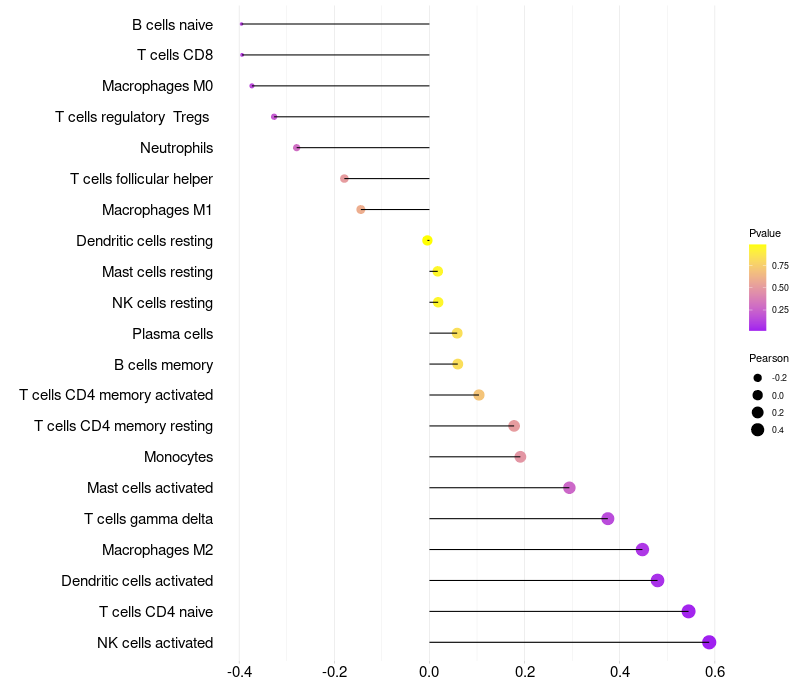800x700 pixels.
Task: Select the T cells CD4 naive dot
Action: pos(688,611)
